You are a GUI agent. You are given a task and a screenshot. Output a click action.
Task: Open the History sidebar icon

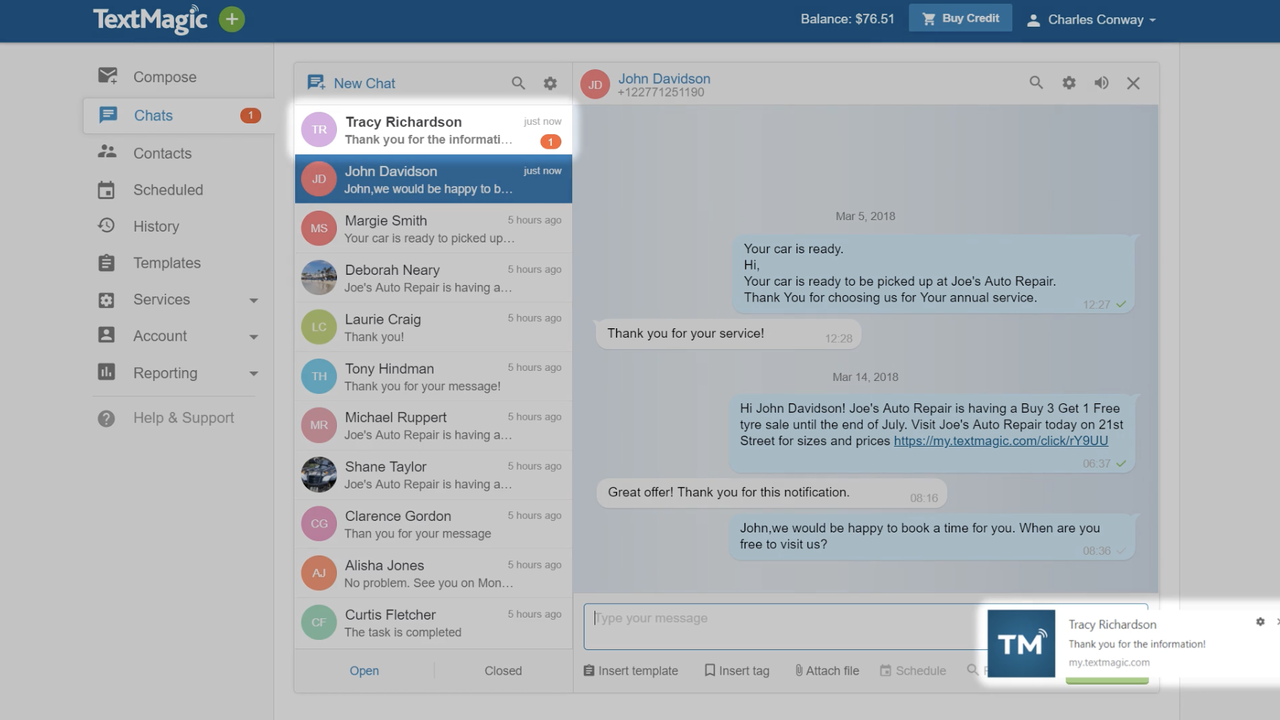107,226
